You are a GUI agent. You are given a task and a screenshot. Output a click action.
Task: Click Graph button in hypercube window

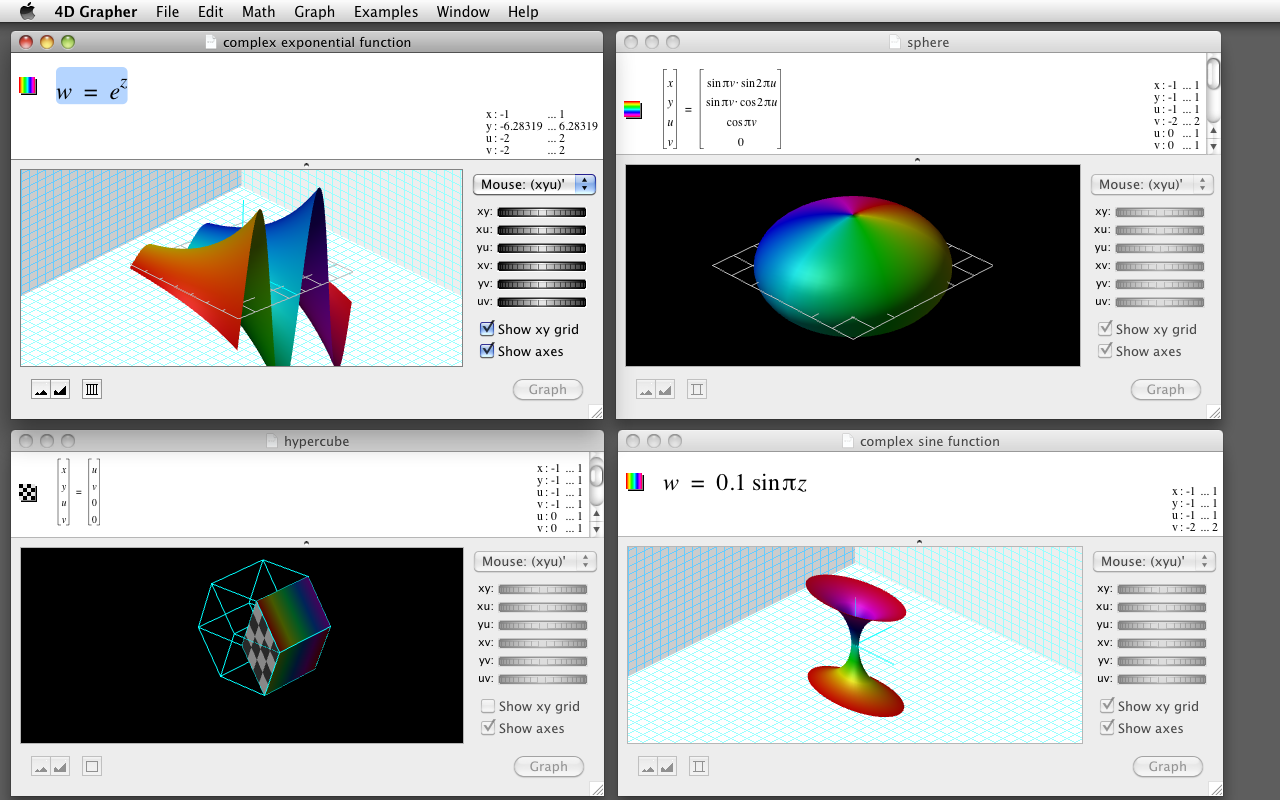pos(549,767)
